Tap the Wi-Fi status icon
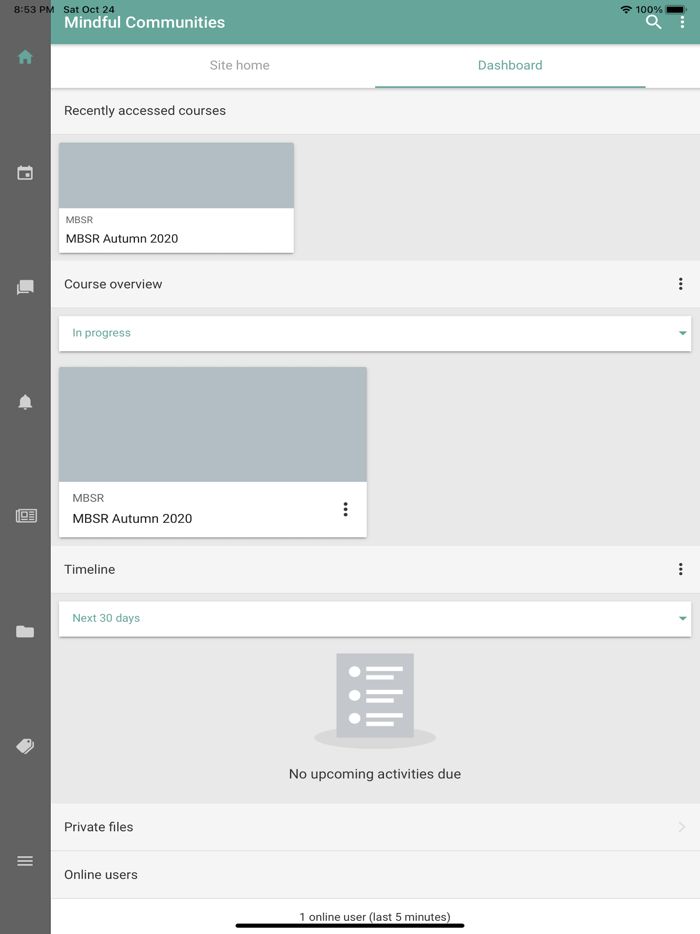The width and height of the screenshot is (700, 934). tap(626, 10)
